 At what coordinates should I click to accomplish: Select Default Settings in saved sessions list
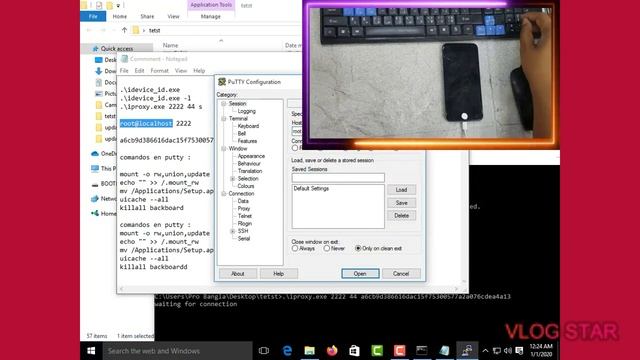(x=311, y=189)
